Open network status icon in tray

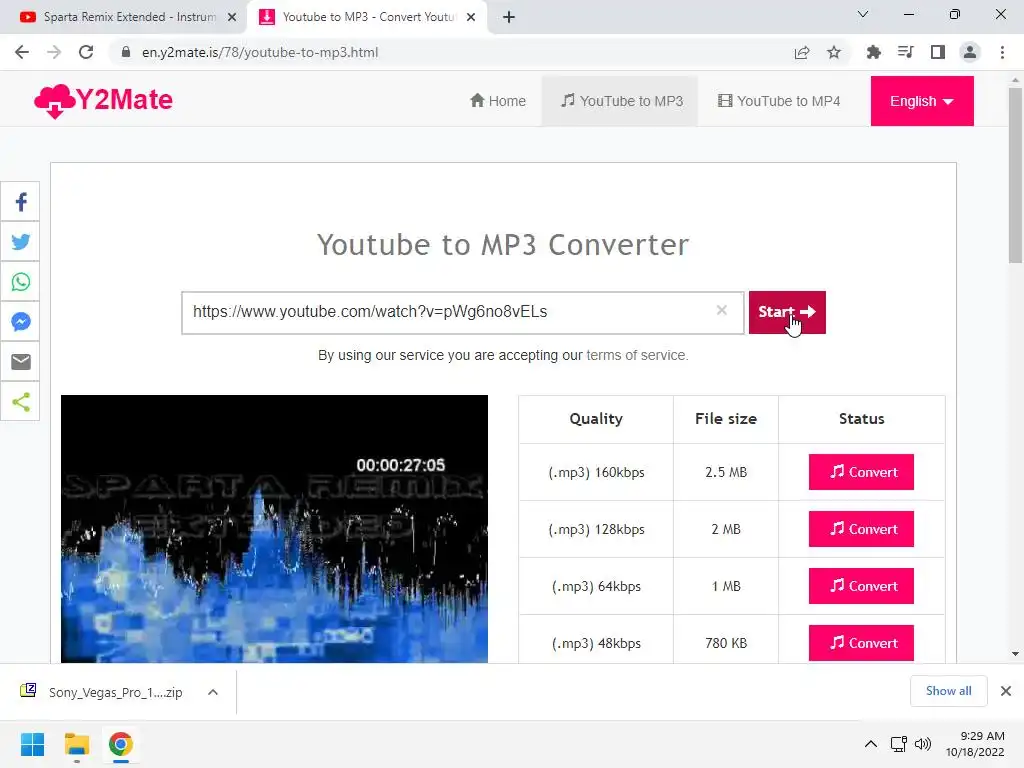click(899, 744)
